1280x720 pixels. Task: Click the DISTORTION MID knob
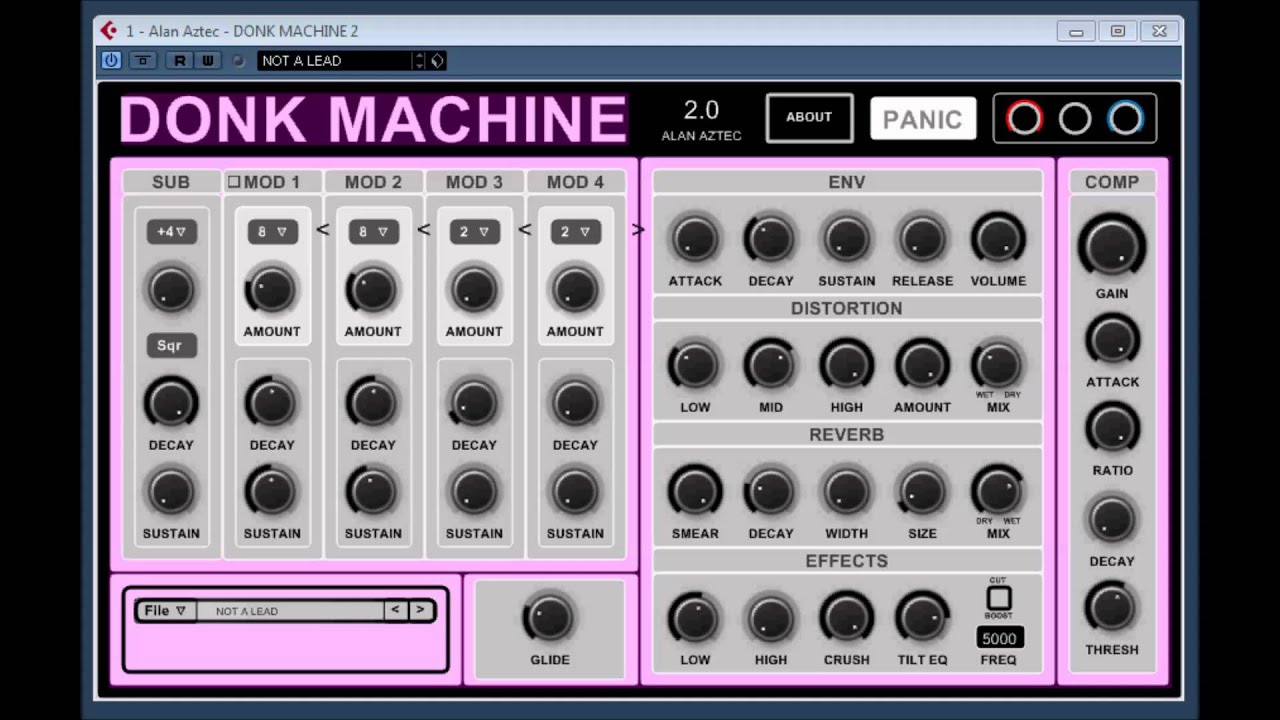point(771,365)
